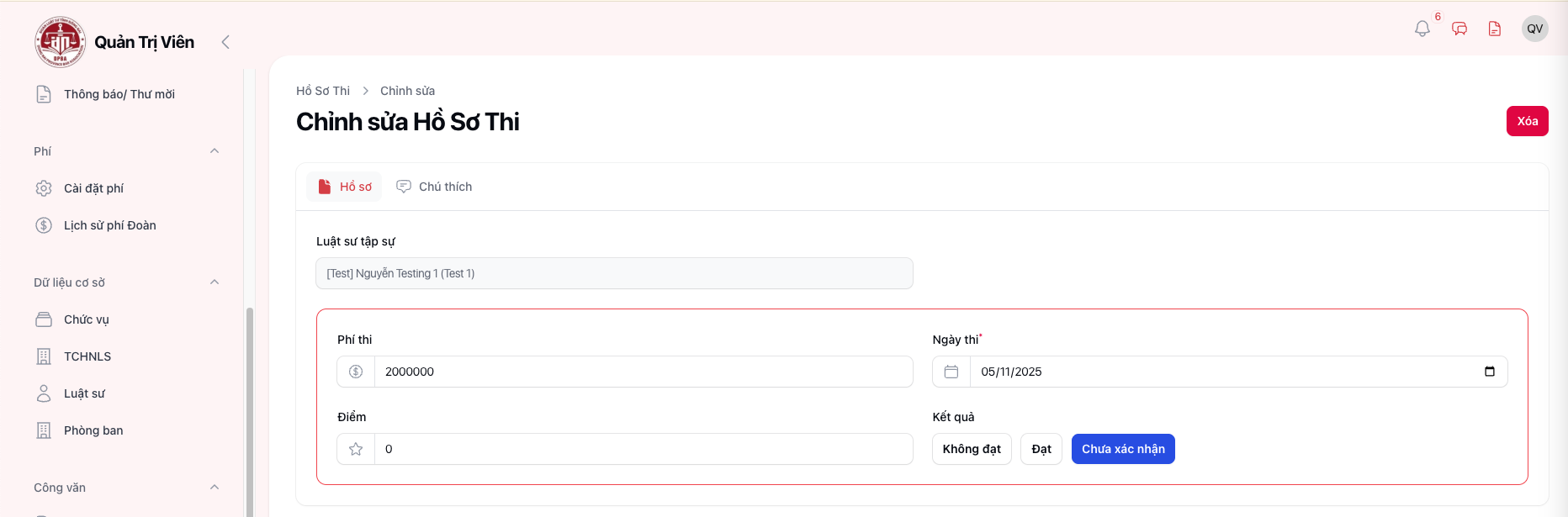
Task: Open the date picker calendar icon
Action: click(x=1489, y=372)
